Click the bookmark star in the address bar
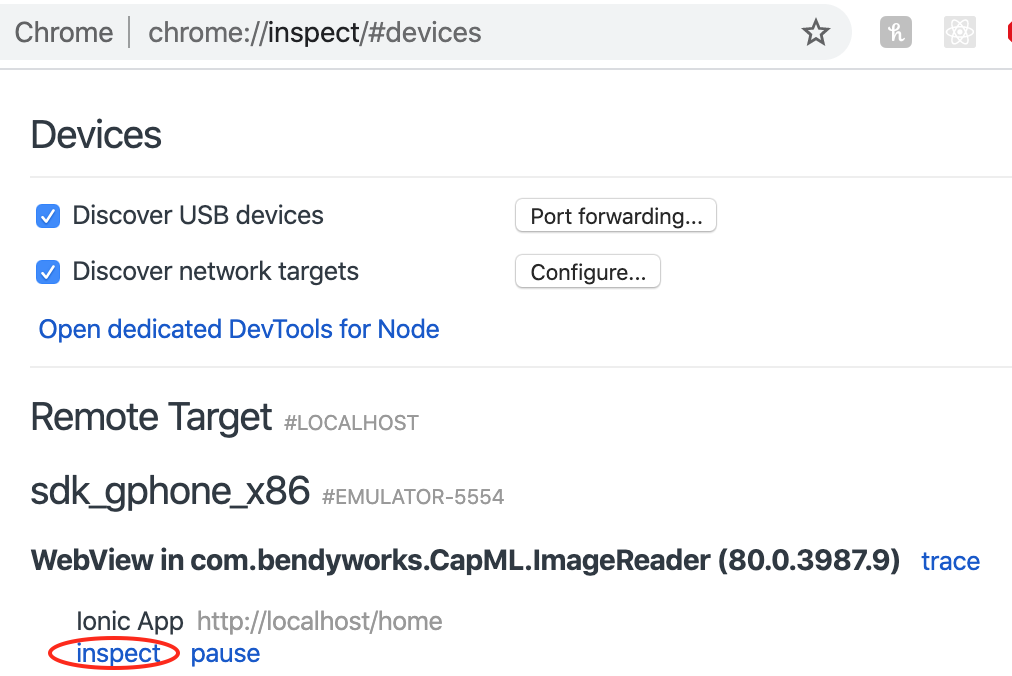Viewport: 1012px width, 676px height. tap(816, 32)
